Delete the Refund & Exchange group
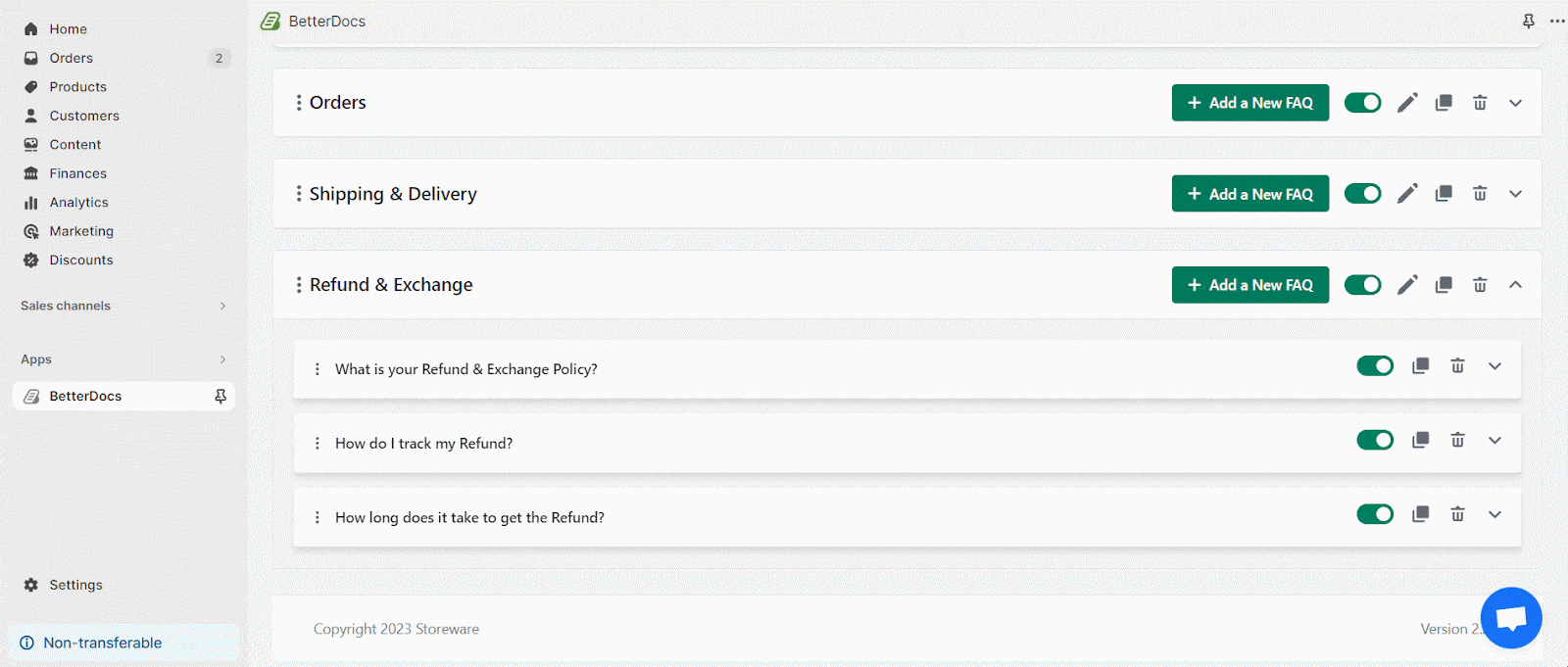1568x667 pixels. 1480,285
